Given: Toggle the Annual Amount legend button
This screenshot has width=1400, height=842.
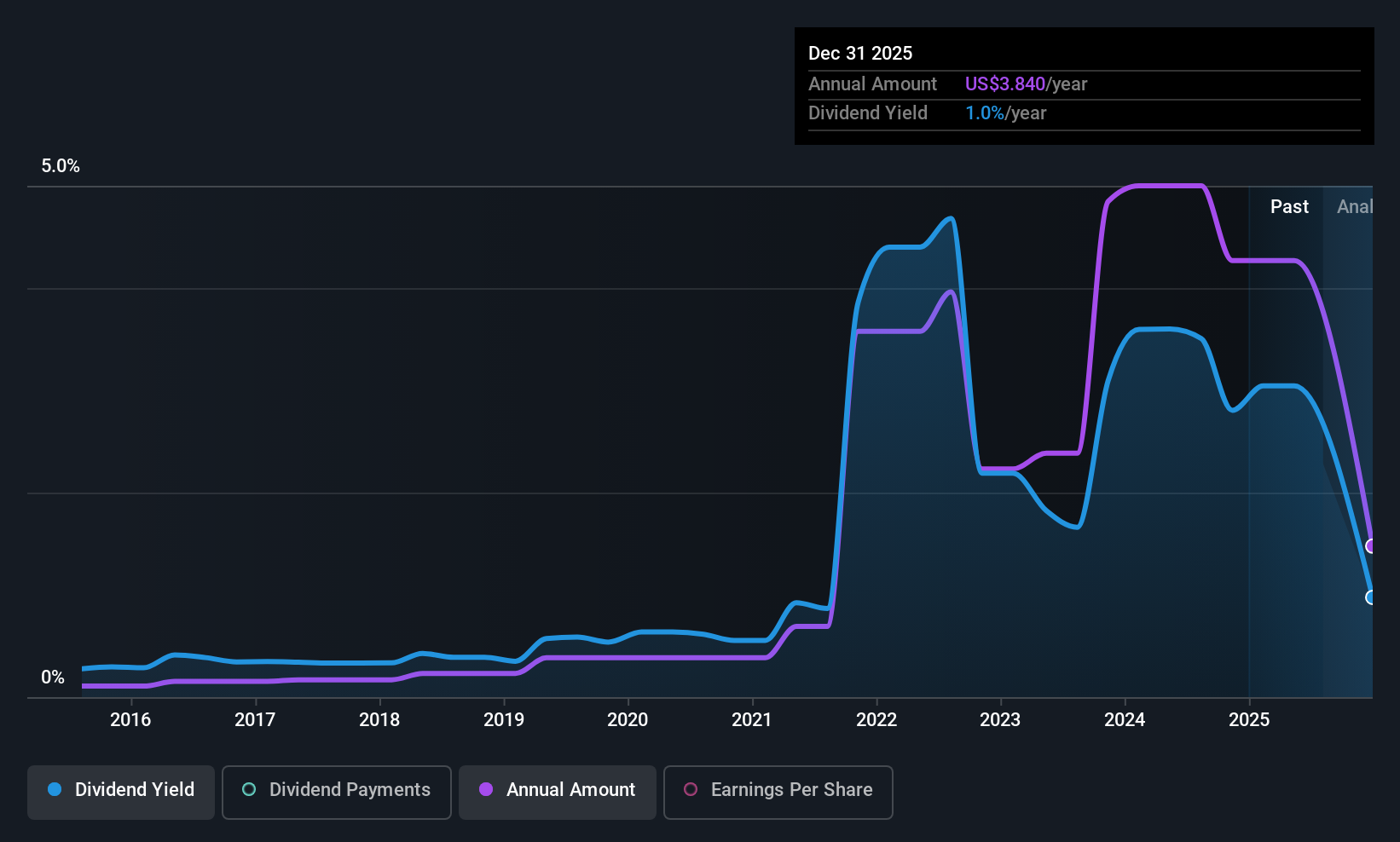Looking at the screenshot, I should [x=558, y=793].
